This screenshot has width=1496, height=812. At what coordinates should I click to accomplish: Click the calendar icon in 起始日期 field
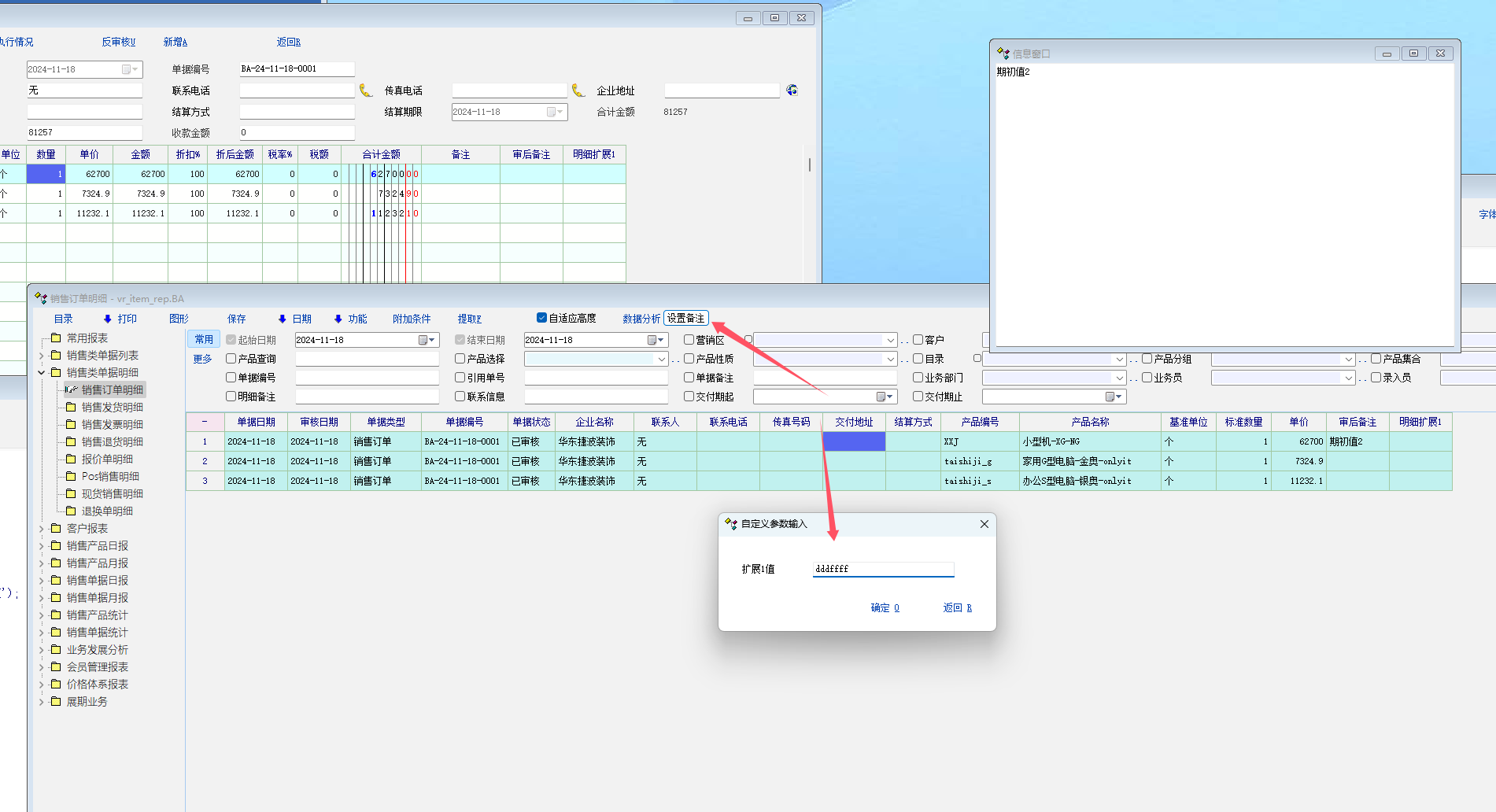424,340
